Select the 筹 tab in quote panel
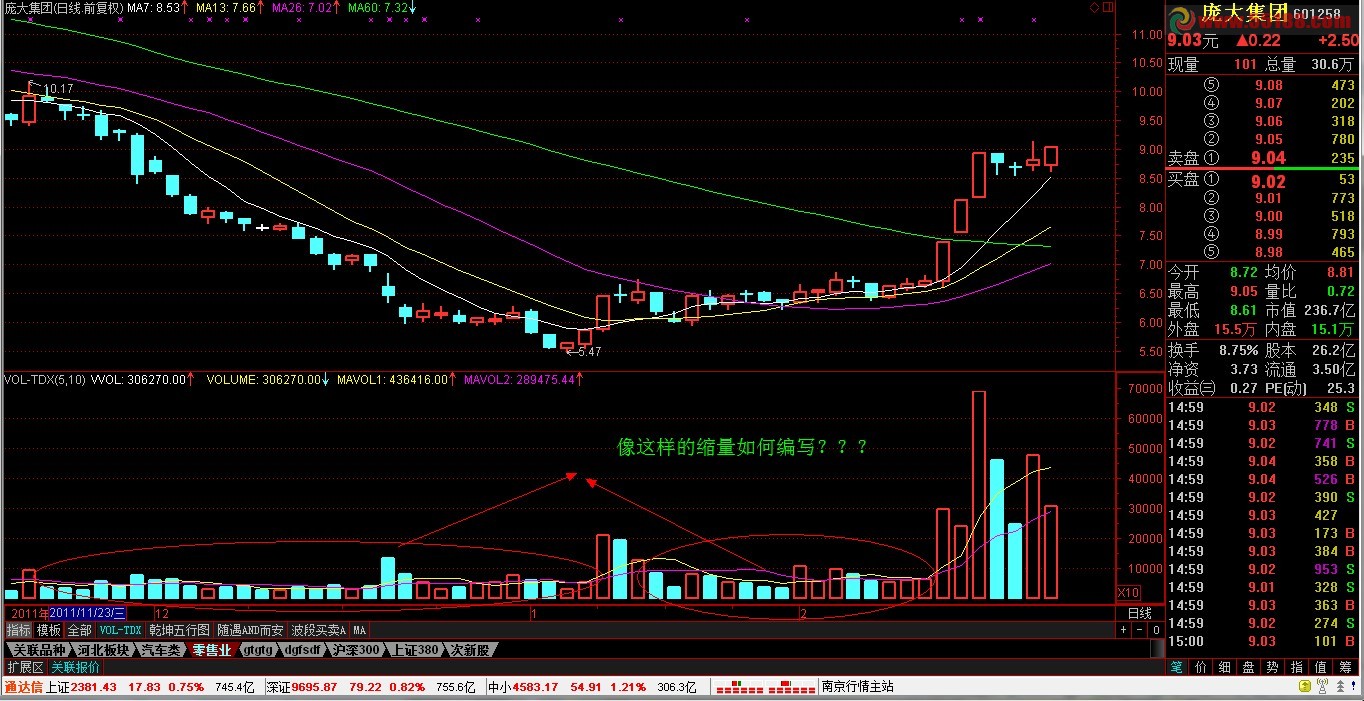1364x701 pixels. (1345, 667)
